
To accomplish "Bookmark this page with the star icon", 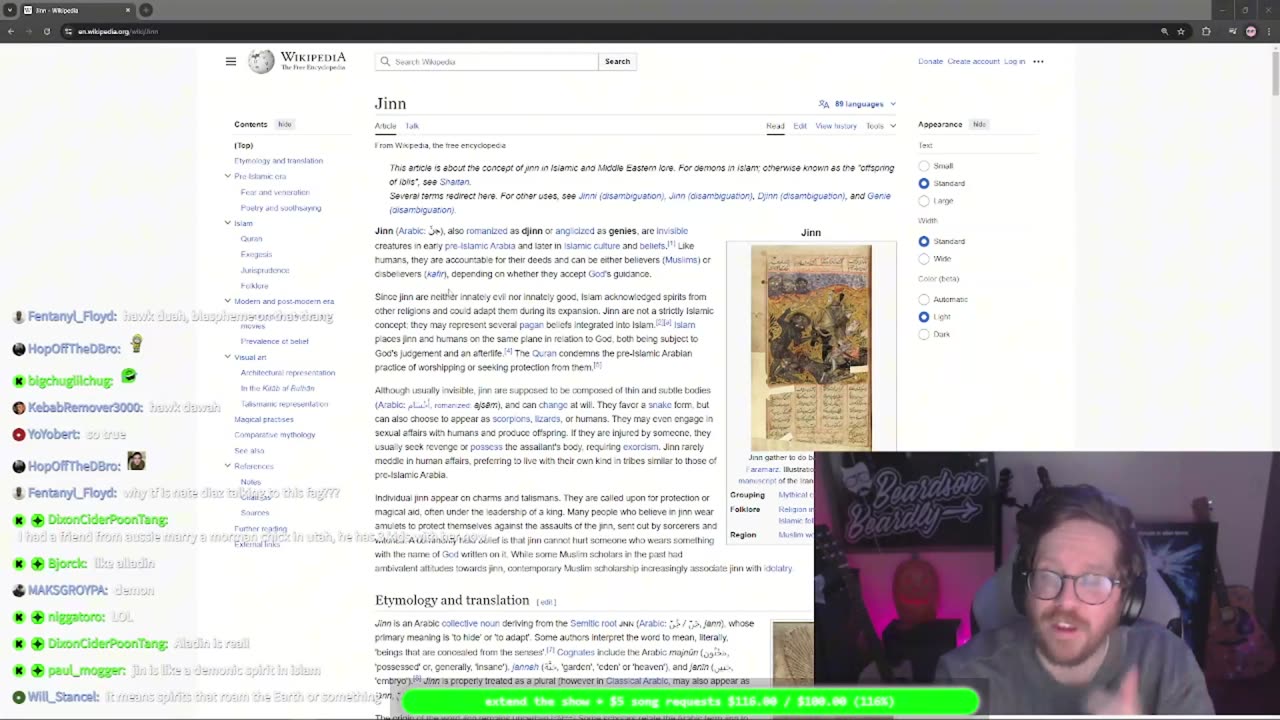I will point(1181,31).
